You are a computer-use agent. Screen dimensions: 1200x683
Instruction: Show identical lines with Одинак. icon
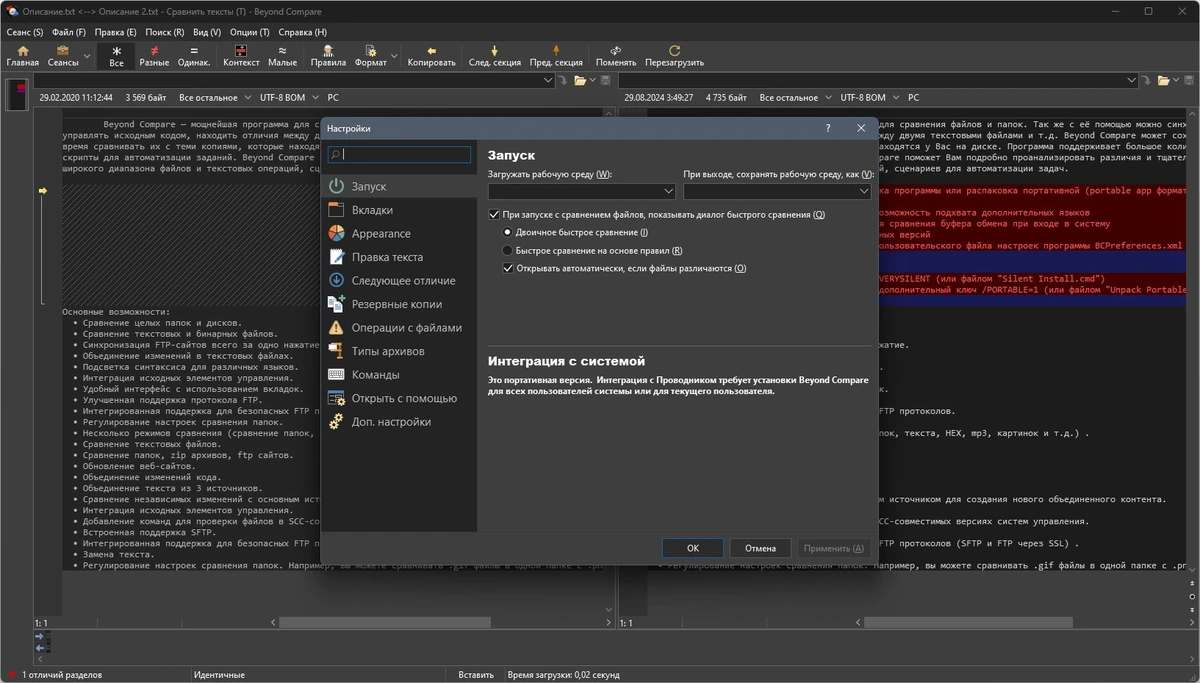194,56
